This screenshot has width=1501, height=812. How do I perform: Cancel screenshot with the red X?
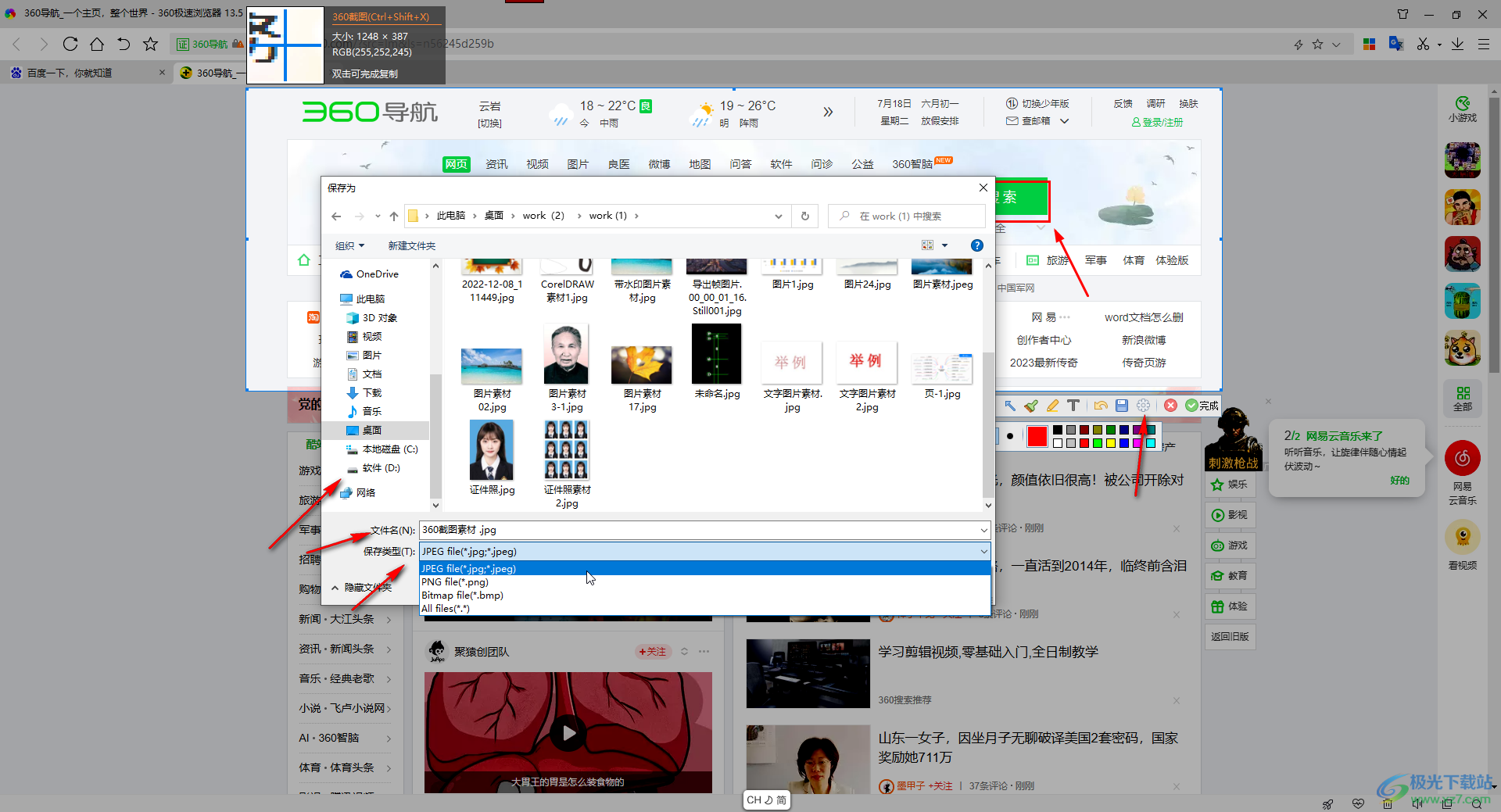[x=1170, y=405]
